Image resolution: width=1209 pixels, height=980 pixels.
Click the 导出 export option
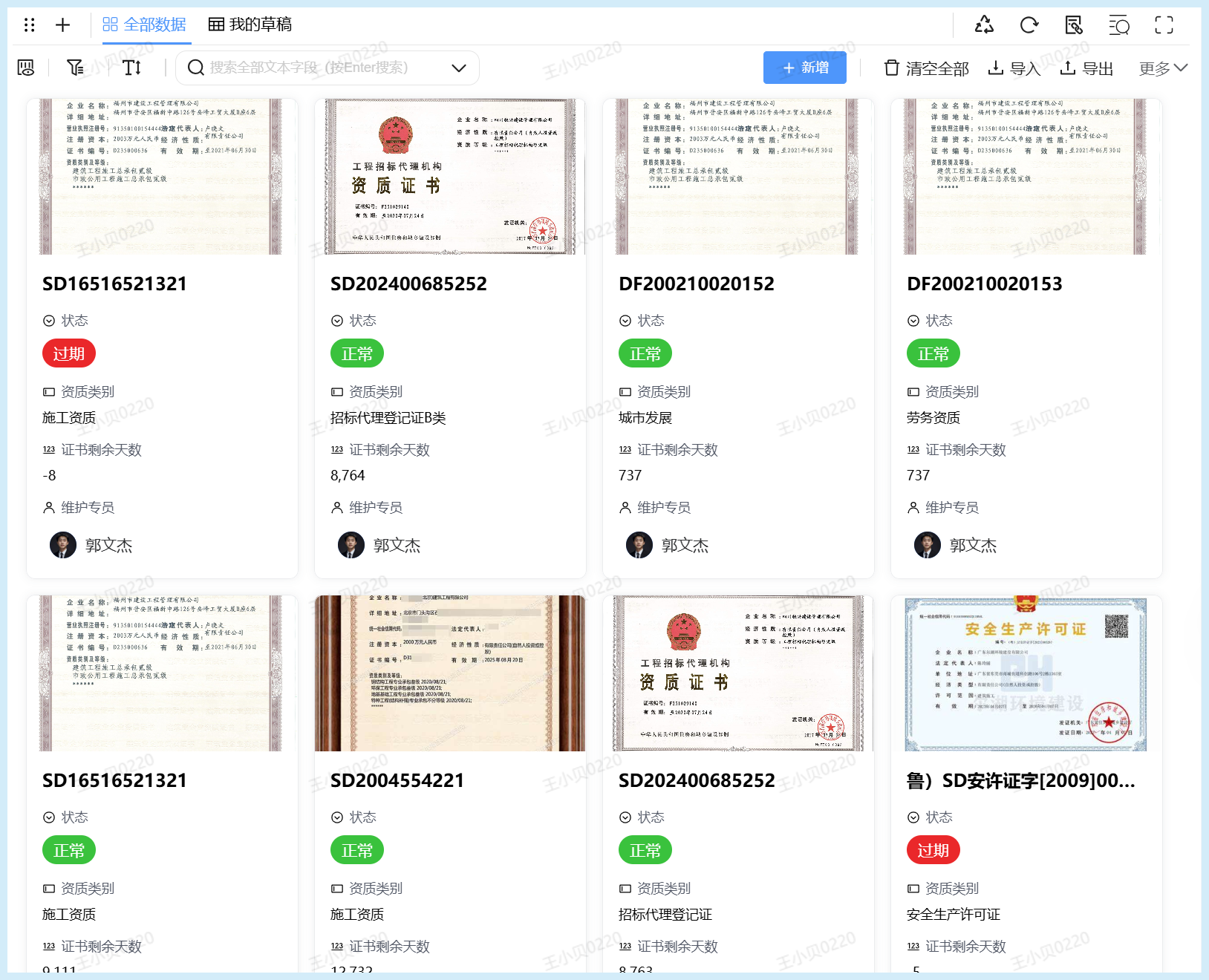coord(1086,68)
